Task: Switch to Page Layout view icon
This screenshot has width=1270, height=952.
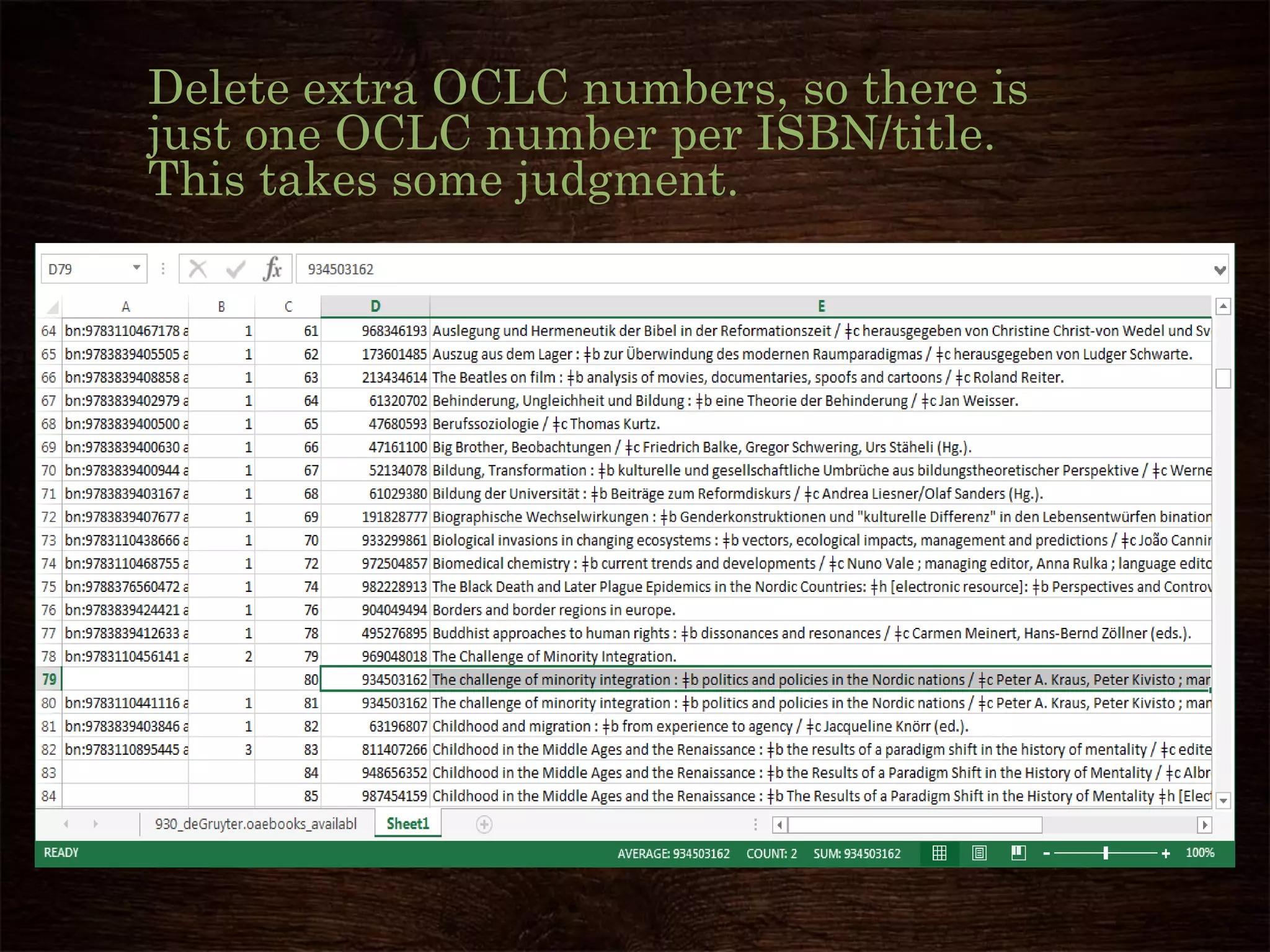Action: (979, 853)
